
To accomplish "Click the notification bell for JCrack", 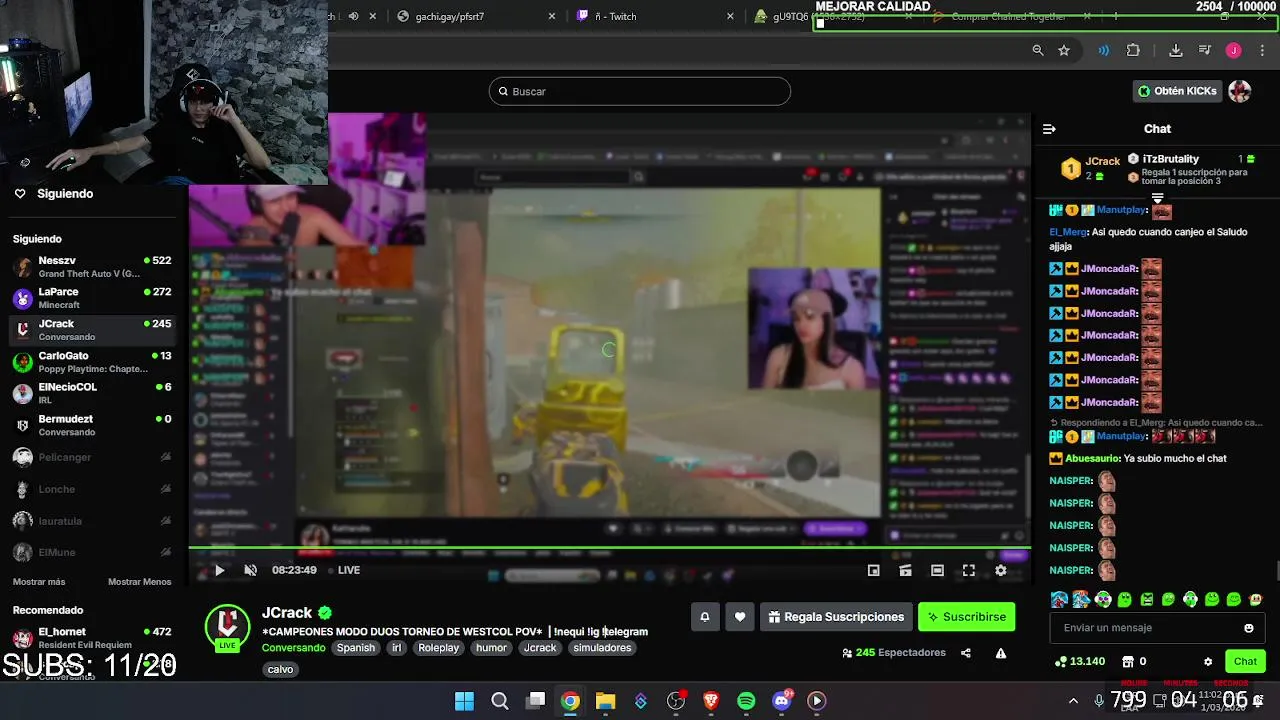I will coord(704,617).
